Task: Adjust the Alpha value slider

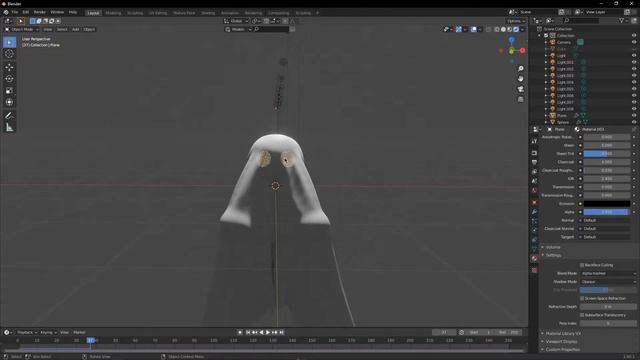Action: [607, 212]
